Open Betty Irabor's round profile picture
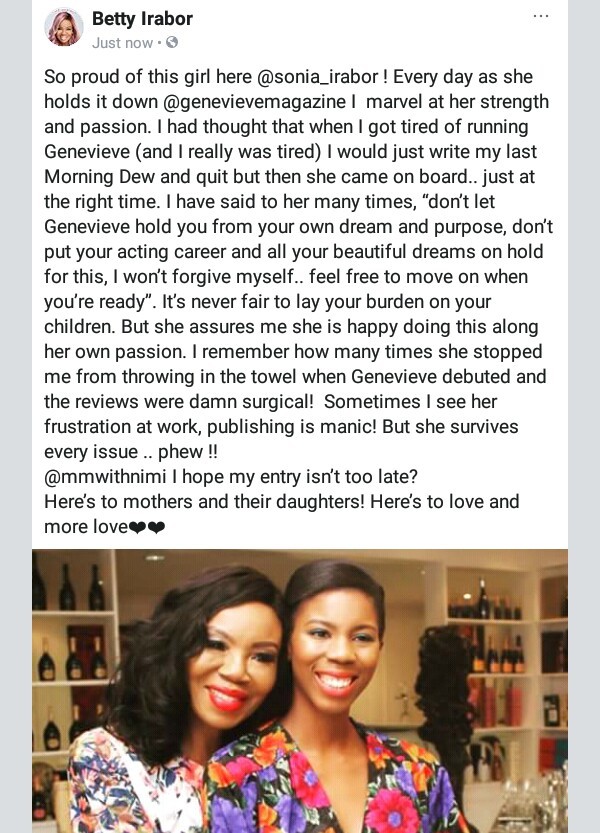Image resolution: width=600 pixels, height=833 pixels. click(x=64, y=27)
